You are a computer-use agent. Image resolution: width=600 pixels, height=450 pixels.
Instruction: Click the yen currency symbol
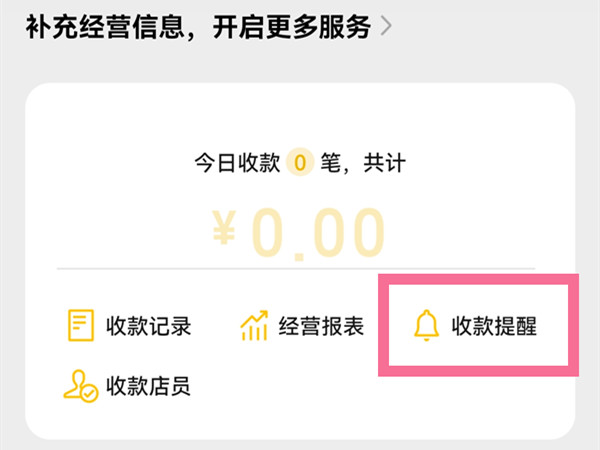(227, 235)
